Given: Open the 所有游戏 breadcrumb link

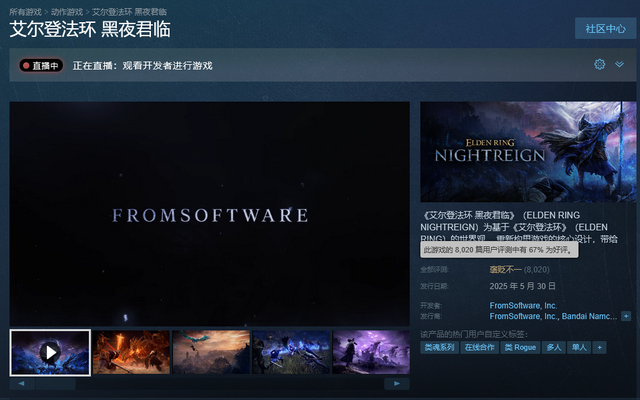Looking at the screenshot, I should tap(26, 12).
